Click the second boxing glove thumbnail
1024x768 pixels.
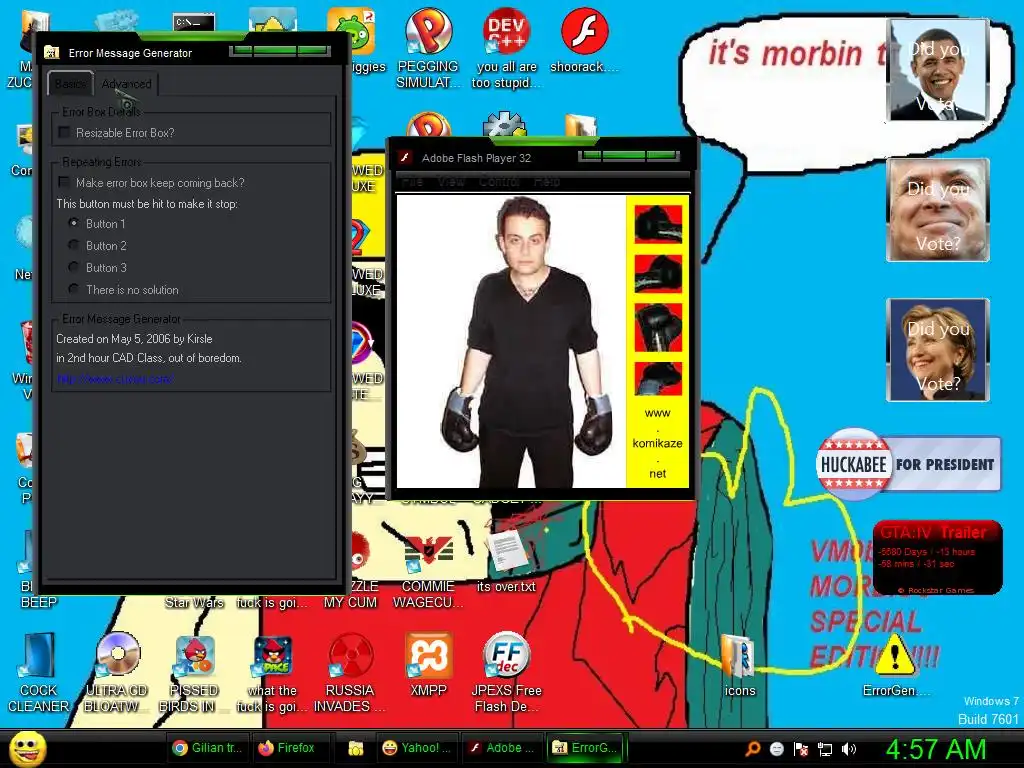tap(658, 273)
